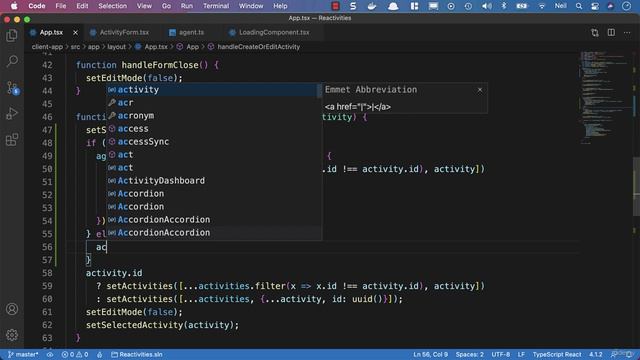640x360 pixels.
Task: Open the Go menu
Action: (x=166, y=6)
